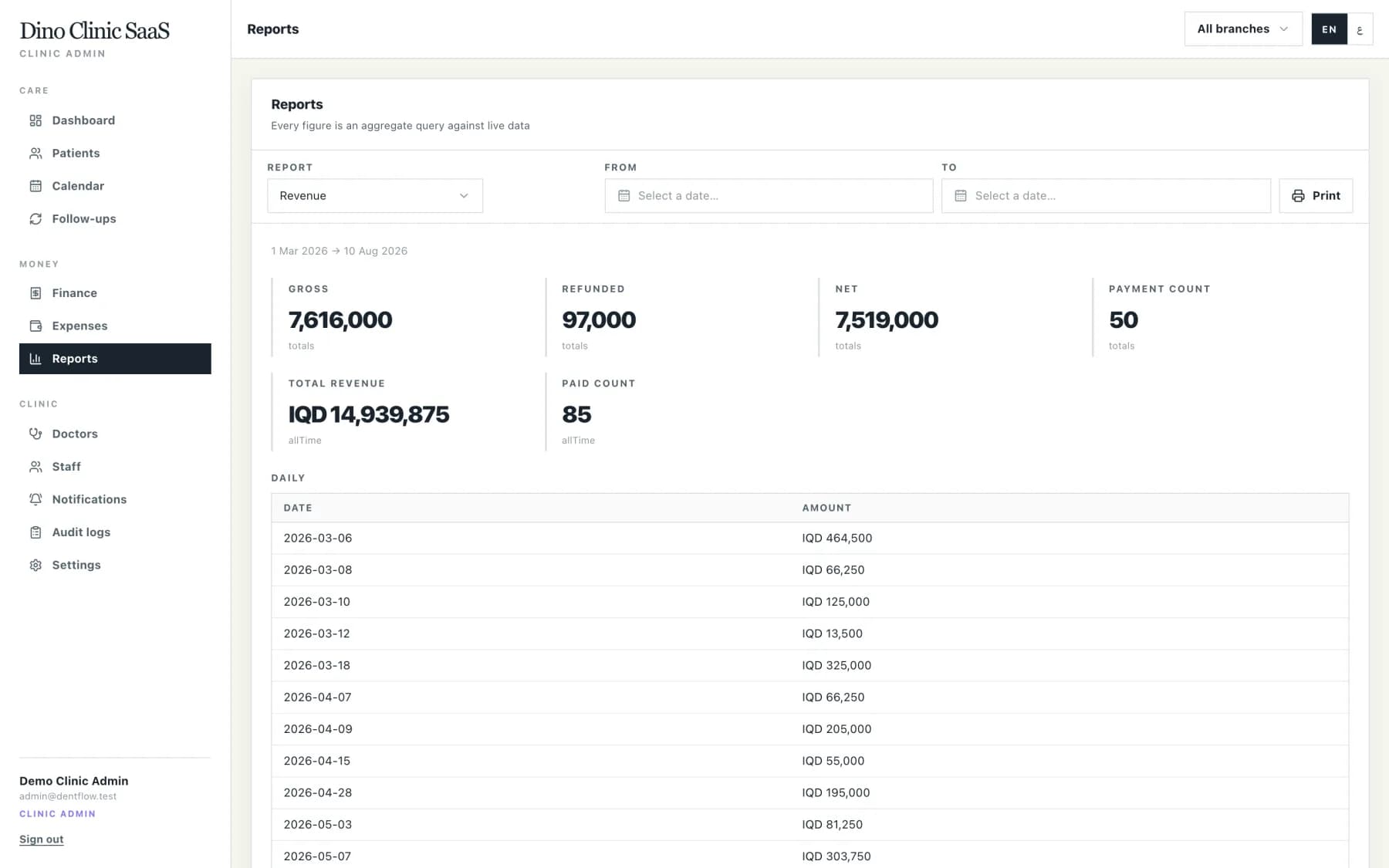Click date cell 2026-04-07

(317, 697)
